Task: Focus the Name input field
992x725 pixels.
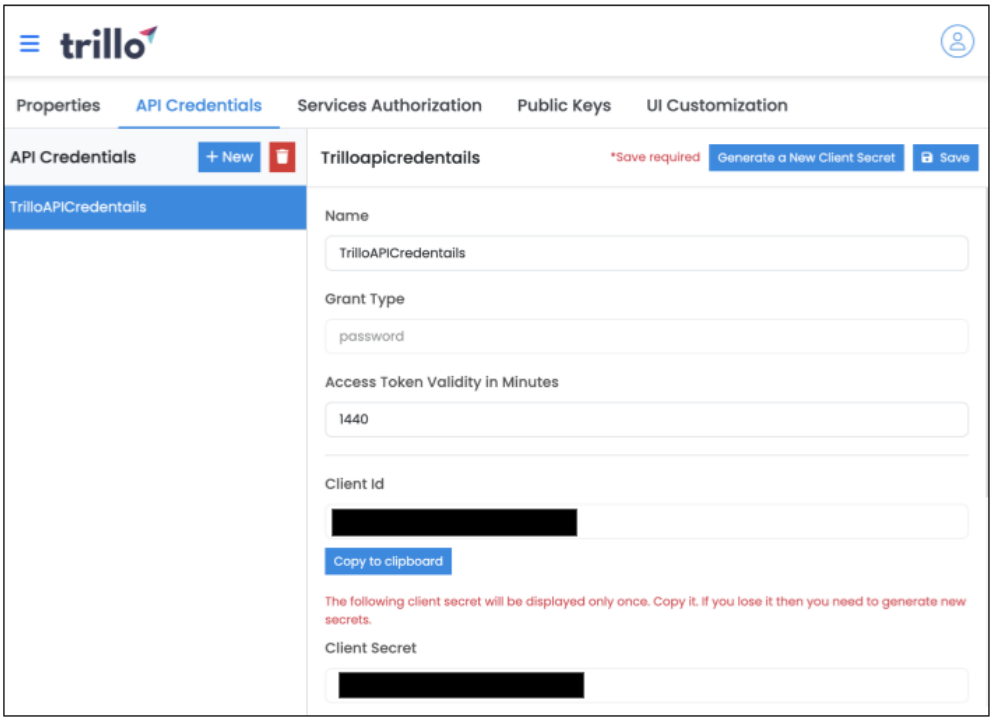Action: [646, 253]
